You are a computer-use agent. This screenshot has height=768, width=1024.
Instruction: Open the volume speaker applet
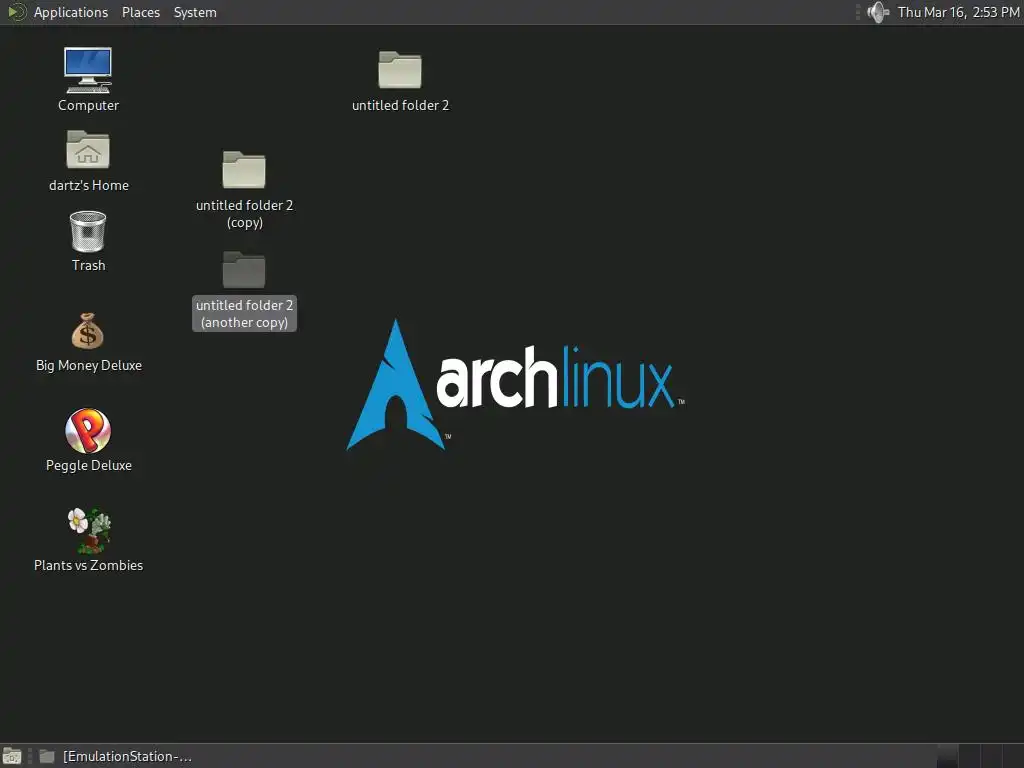point(878,12)
